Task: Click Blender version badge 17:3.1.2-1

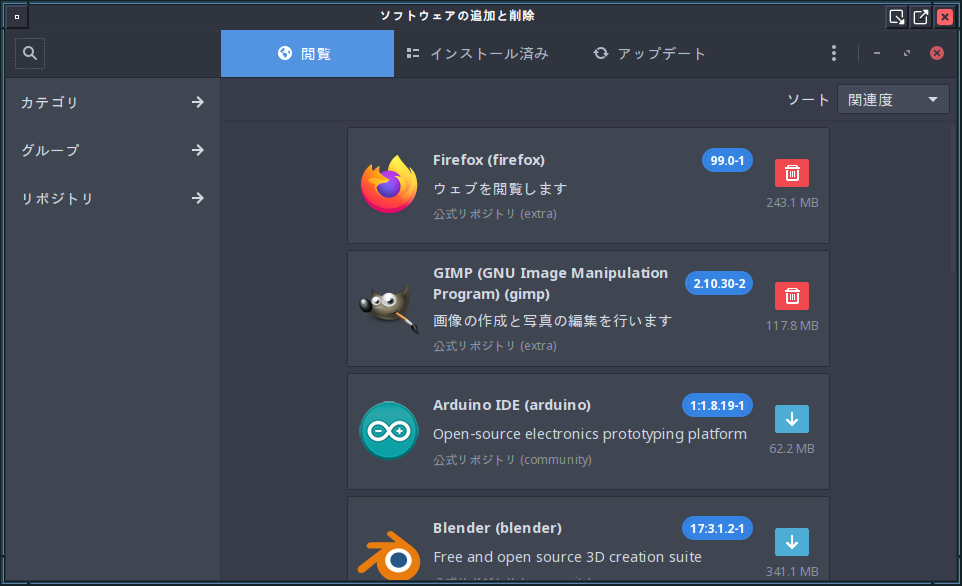Action: (717, 528)
